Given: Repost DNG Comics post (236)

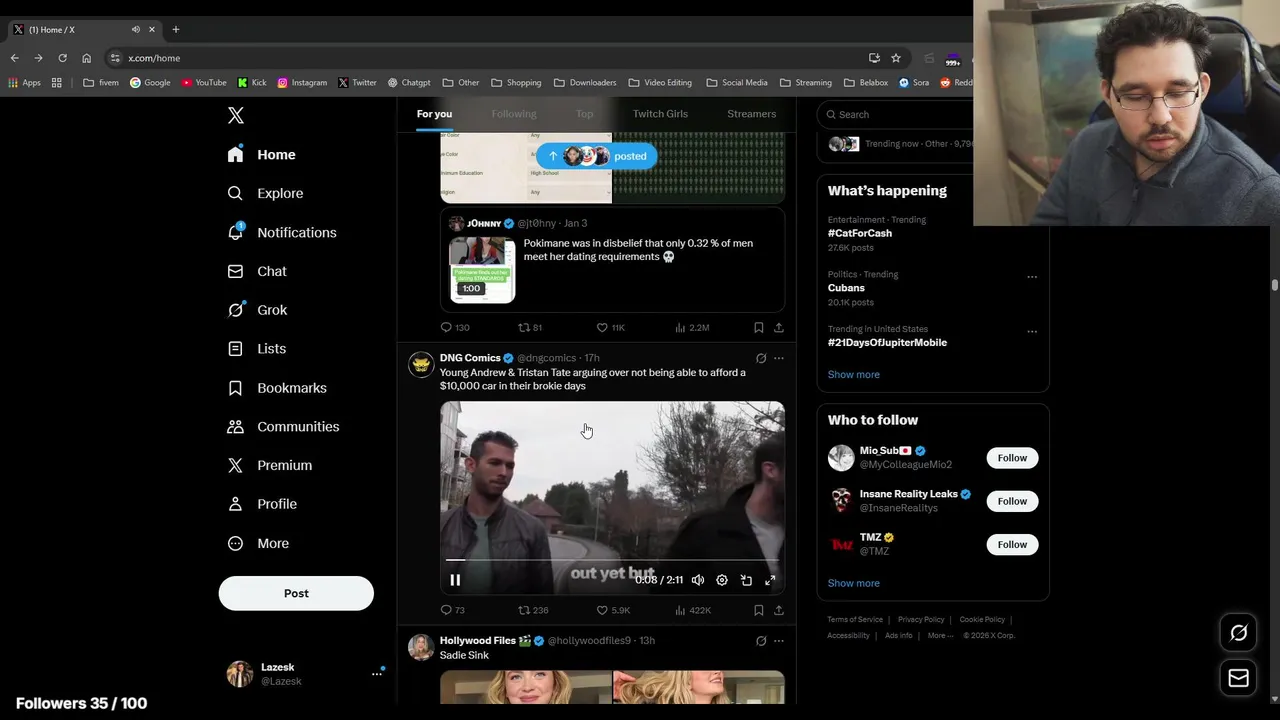Looking at the screenshot, I should point(533,610).
